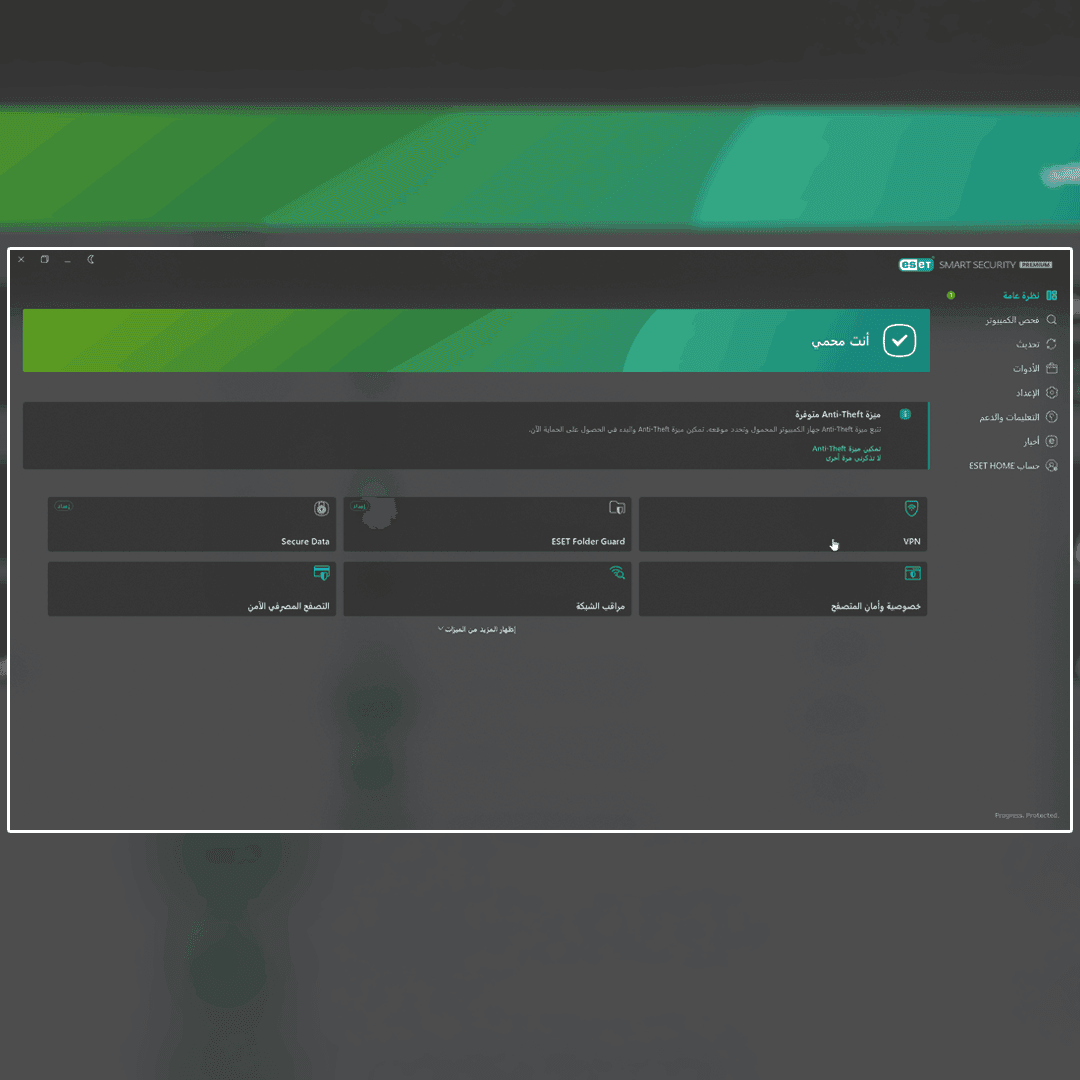Image resolution: width=1080 pixels, height=1080 pixels.
Task: Click the تمكين ميزة Anti-Theft link
Action: (x=848, y=449)
